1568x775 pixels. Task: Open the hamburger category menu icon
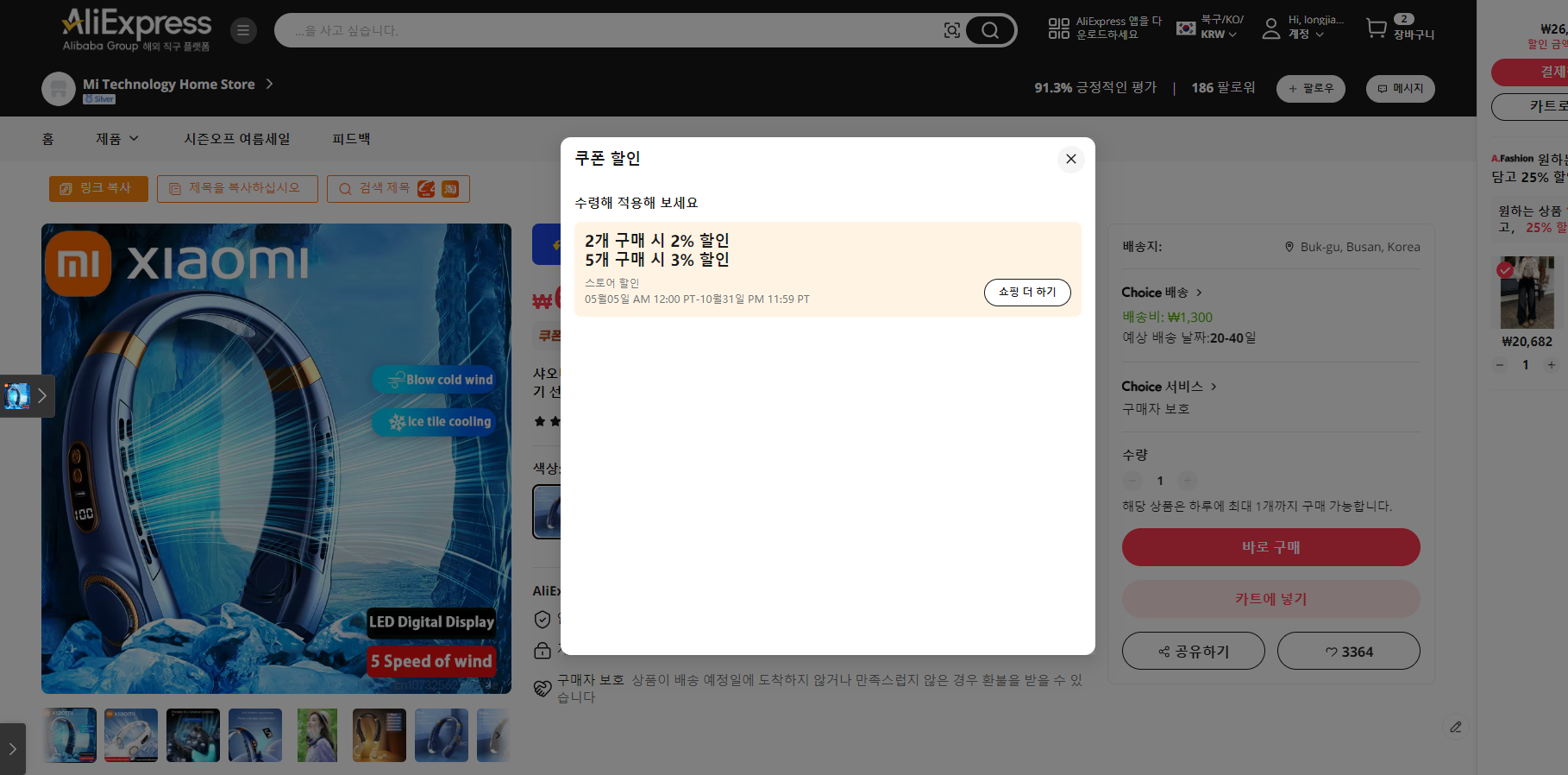tap(243, 30)
